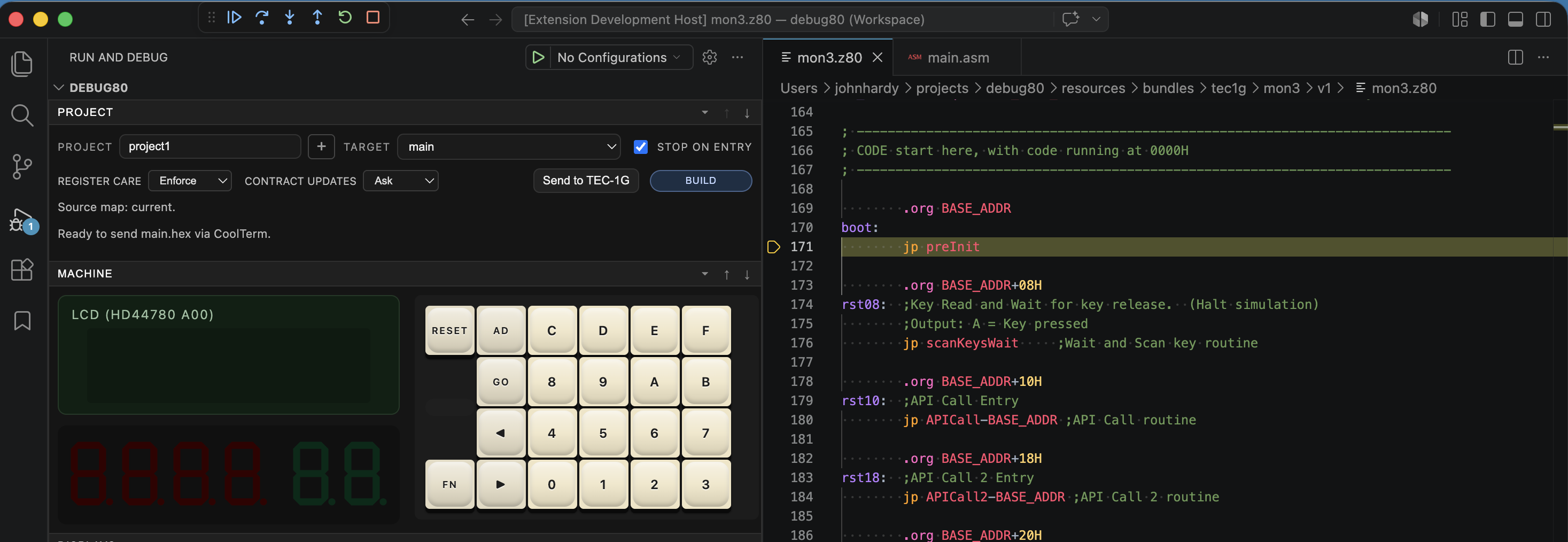The image size is (1568, 542).
Task: Split the editor to the right
Action: coord(1516,57)
